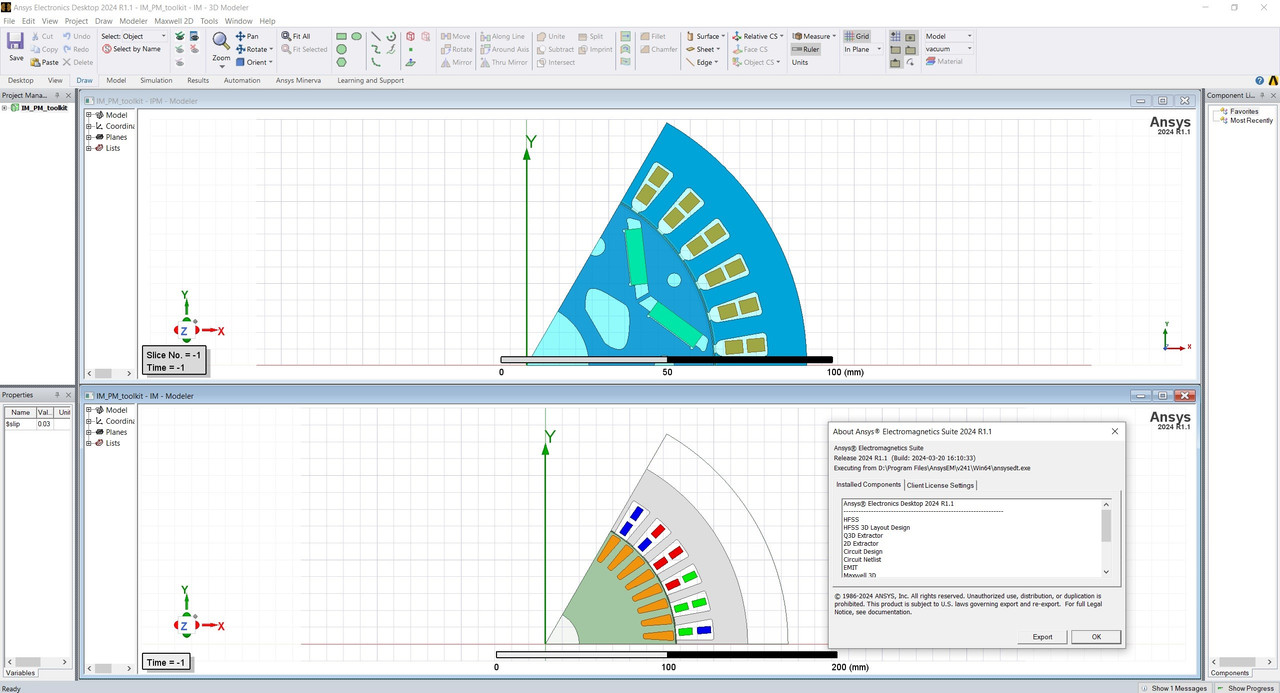
Task: Select the Components tab at bottom right
Action: [x=1230, y=673]
